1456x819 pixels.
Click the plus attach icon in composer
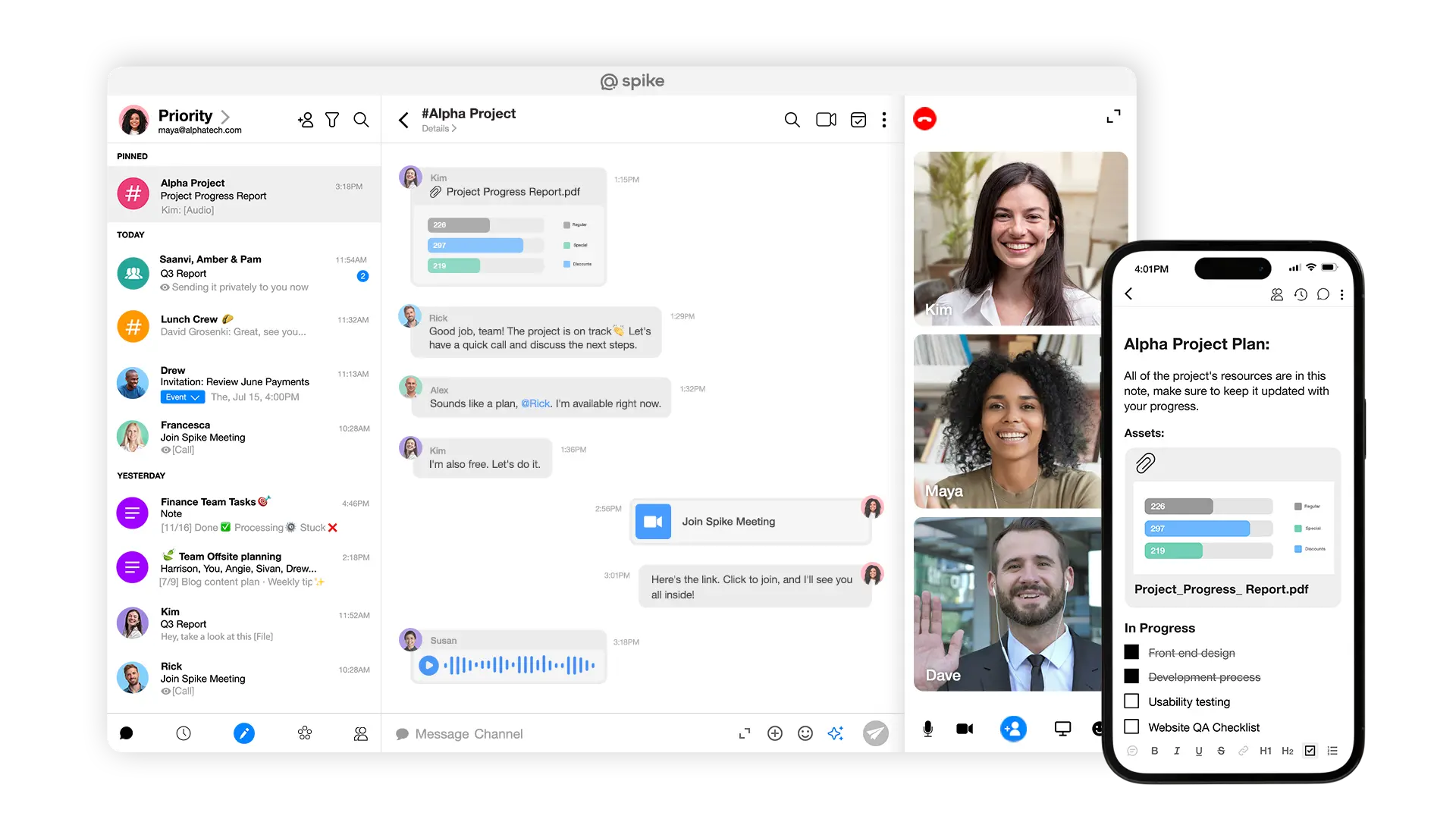point(775,733)
